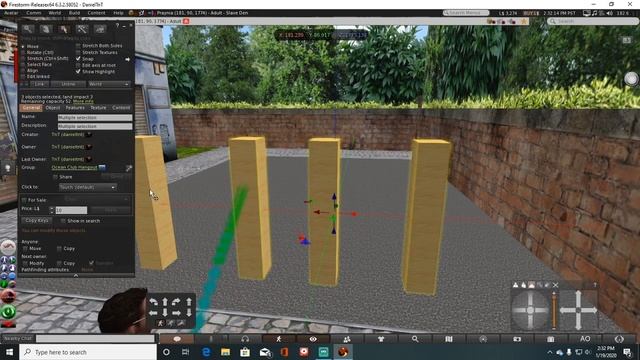Select the Edit tool in build panel

pyautogui.click(x=64, y=29)
